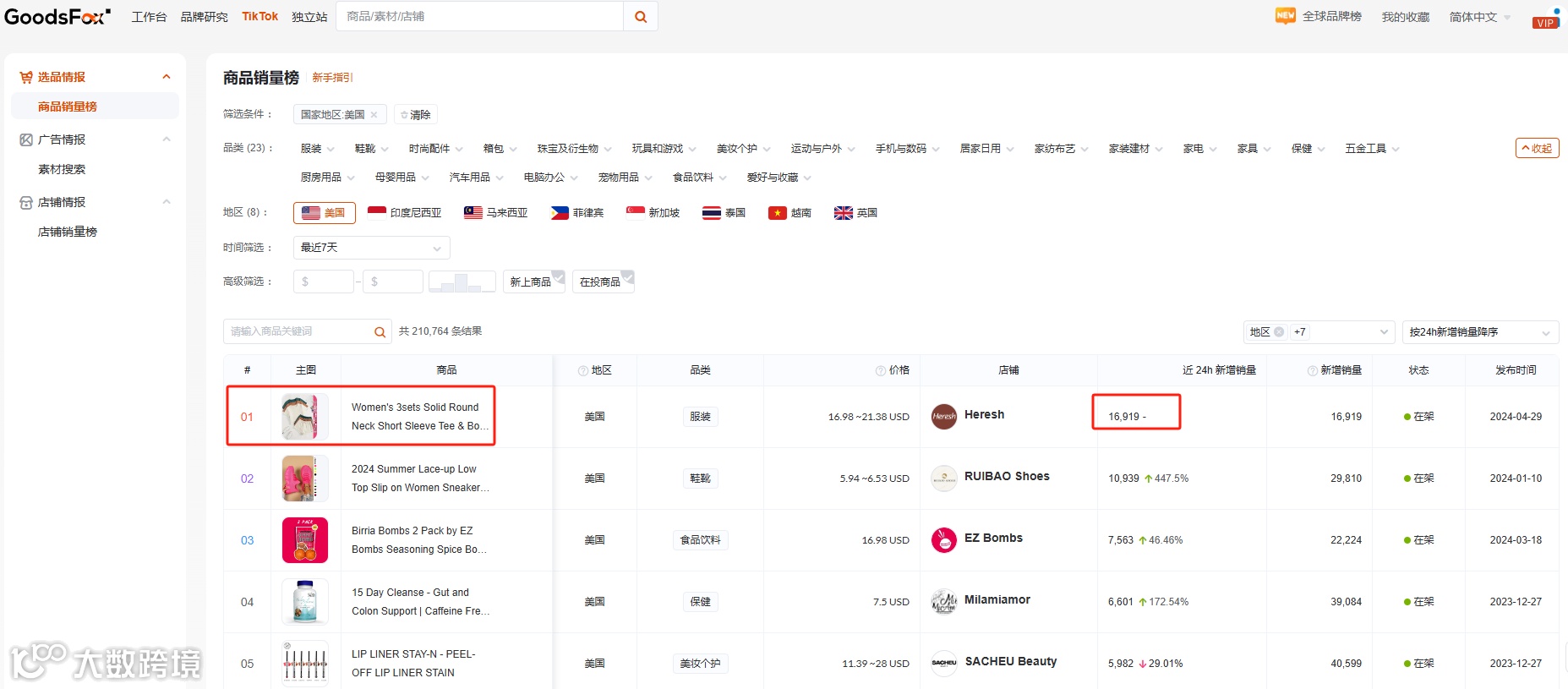Viewport: 1568px width, 689px height.
Task: Click the search magnifier button in top bar
Action: tap(641, 17)
